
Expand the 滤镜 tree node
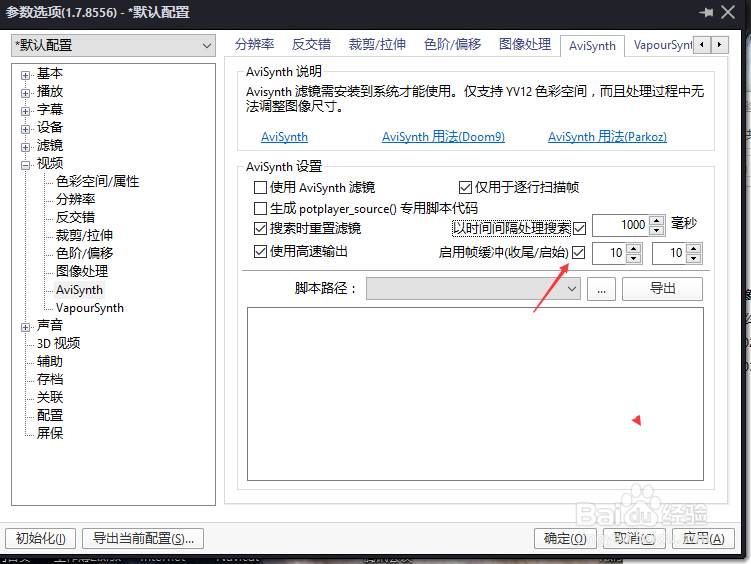click(25, 147)
